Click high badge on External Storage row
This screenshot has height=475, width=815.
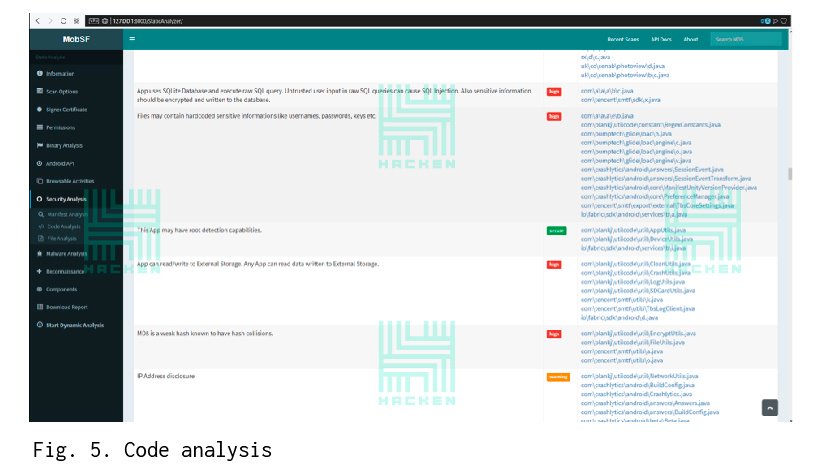(554, 265)
